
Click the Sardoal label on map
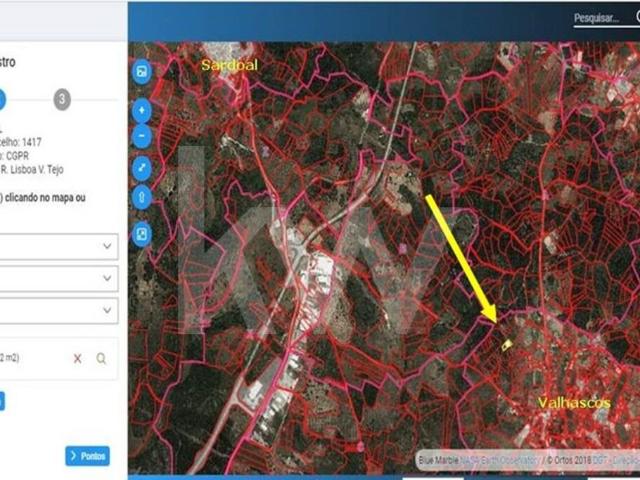(229, 64)
